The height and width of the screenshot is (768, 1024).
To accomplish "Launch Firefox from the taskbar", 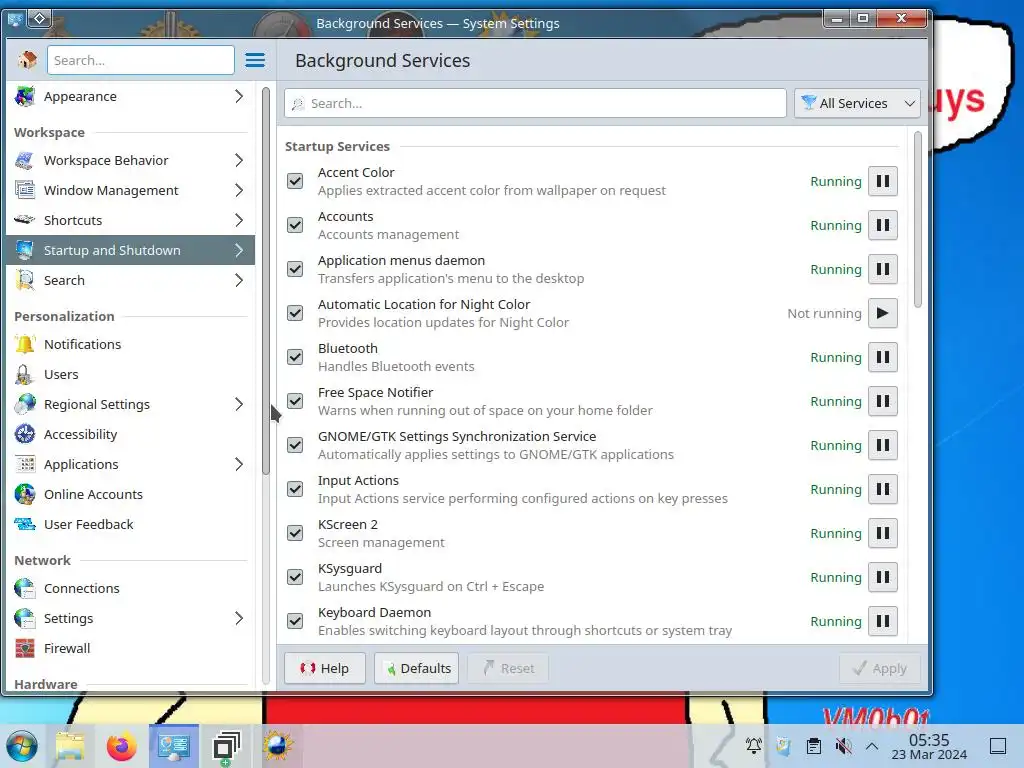I will click(x=121, y=746).
